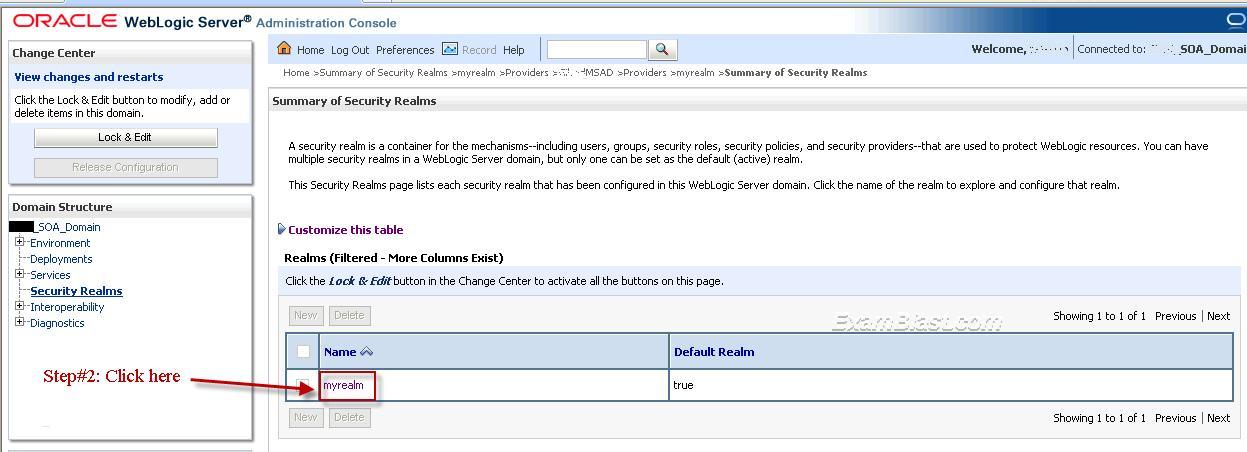Screen dimensions: 1247x452
Task: Open Preferences in top toolbar
Action: pos(405,50)
